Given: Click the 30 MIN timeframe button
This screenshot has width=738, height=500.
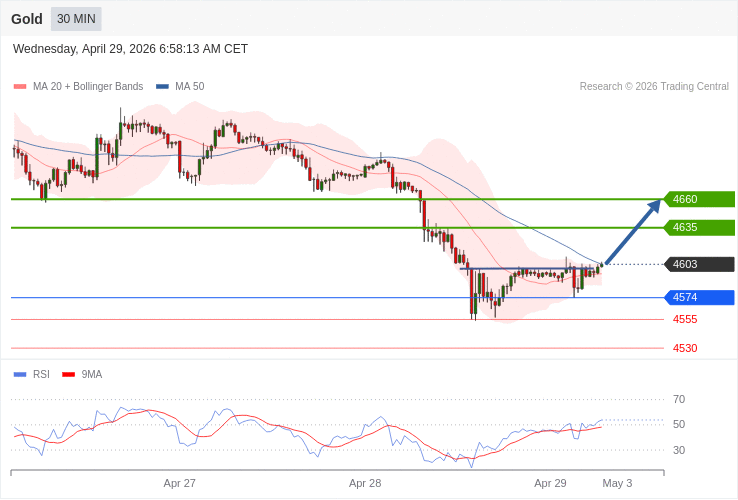Looking at the screenshot, I should click(x=76, y=19).
